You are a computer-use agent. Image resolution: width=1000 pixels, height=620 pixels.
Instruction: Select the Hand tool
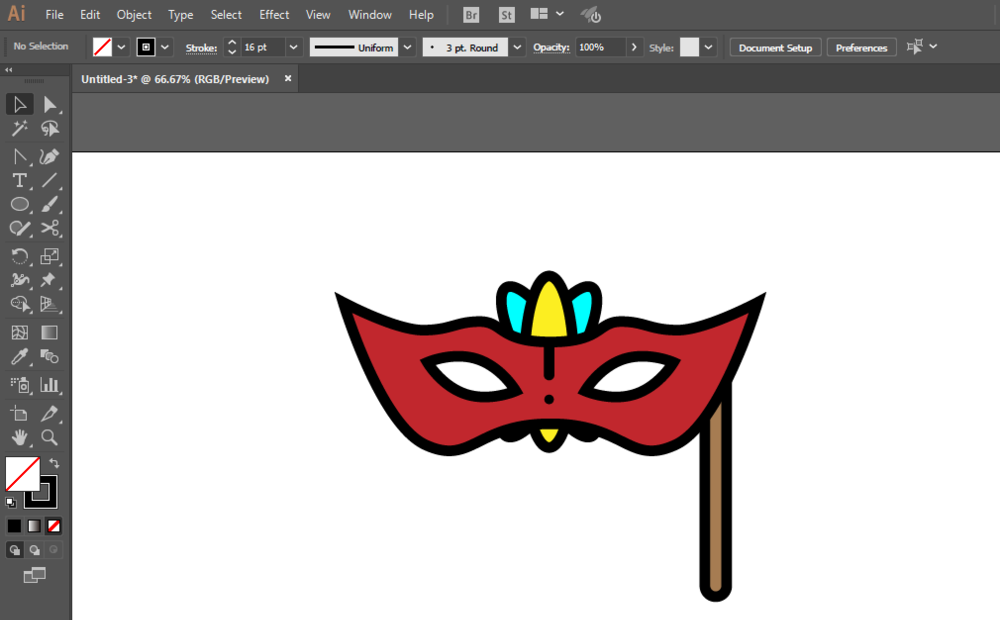(x=19, y=437)
